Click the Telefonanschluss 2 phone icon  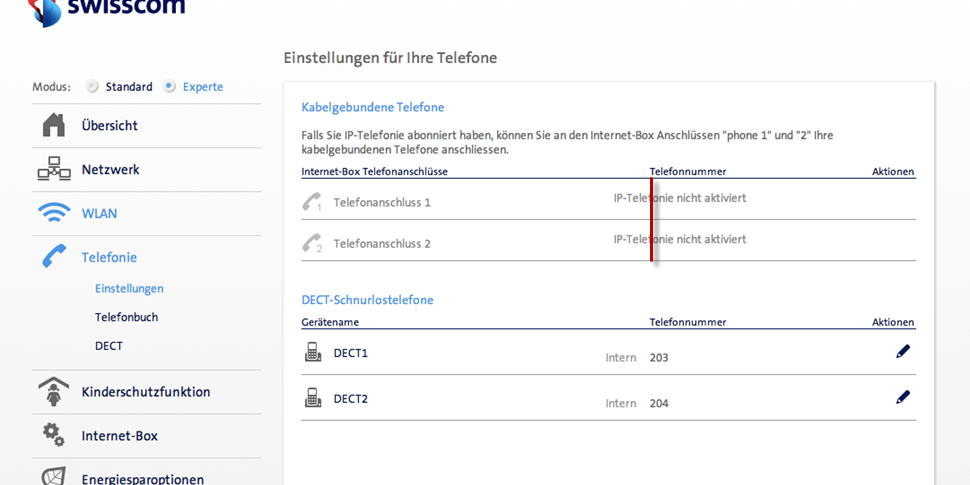312,243
